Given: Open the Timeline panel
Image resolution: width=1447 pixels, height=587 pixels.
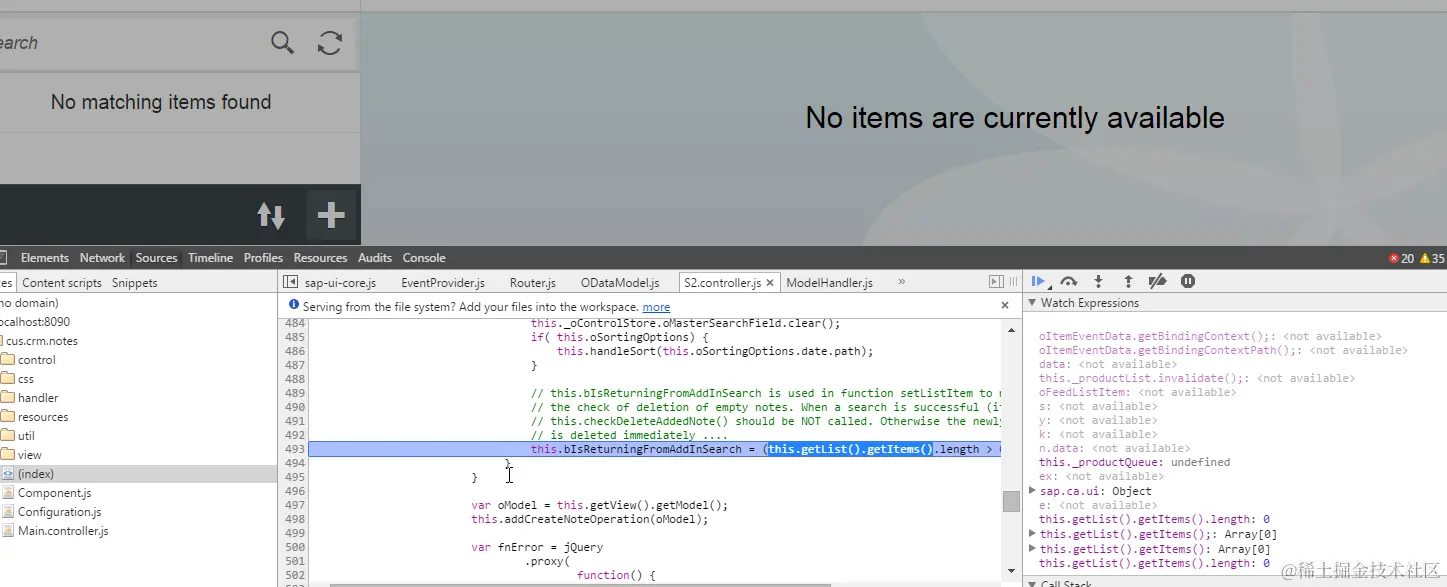Looking at the screenshot, I should coord(210,258).
